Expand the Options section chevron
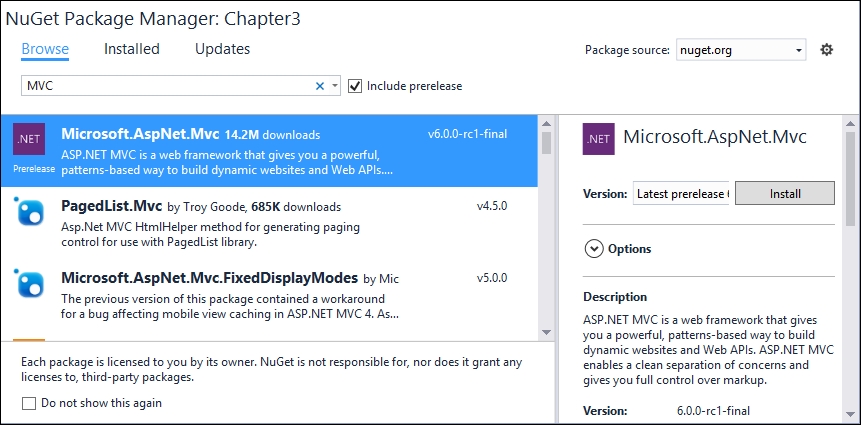The width and height of the screenshot is (861, 425). [594, 249]
